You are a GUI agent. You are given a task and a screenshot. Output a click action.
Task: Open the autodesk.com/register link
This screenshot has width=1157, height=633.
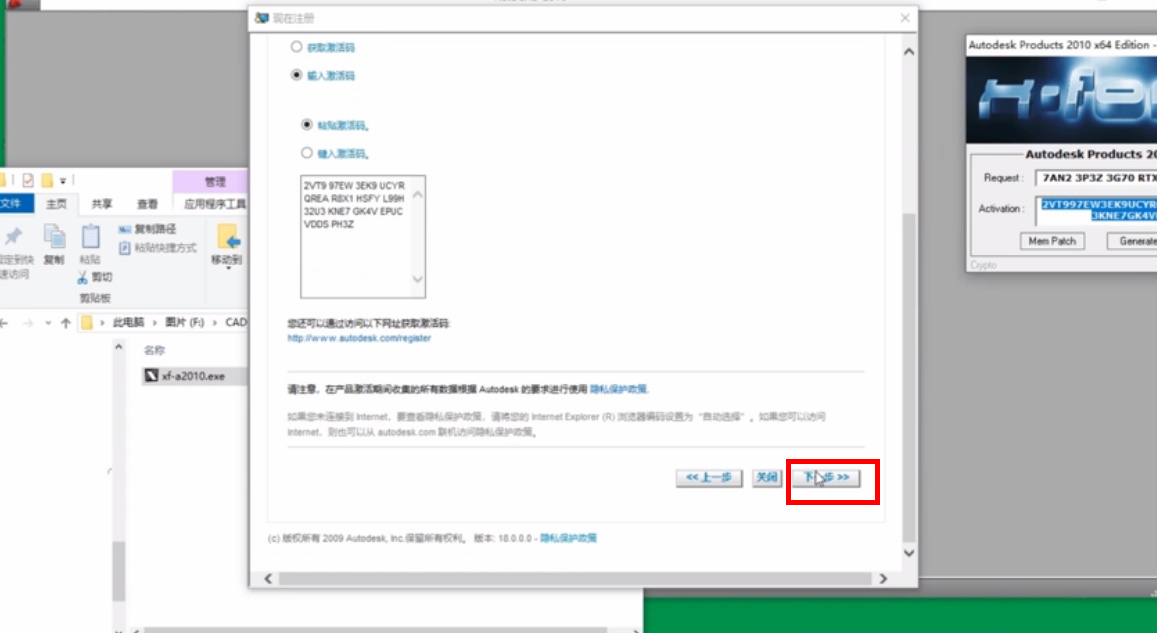pyautogui.click(x=359, y=338)
